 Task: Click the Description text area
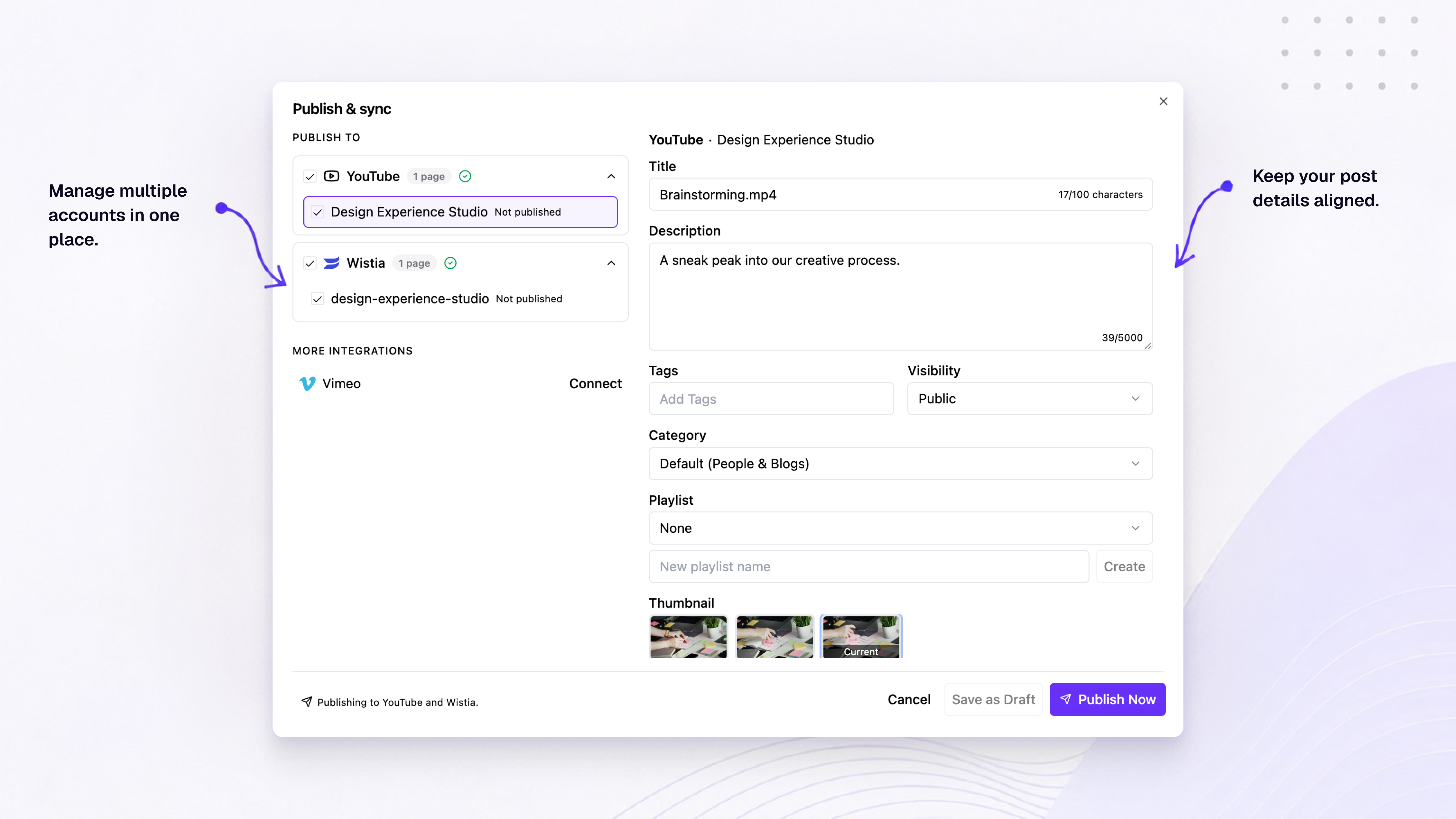coord(900,296)
